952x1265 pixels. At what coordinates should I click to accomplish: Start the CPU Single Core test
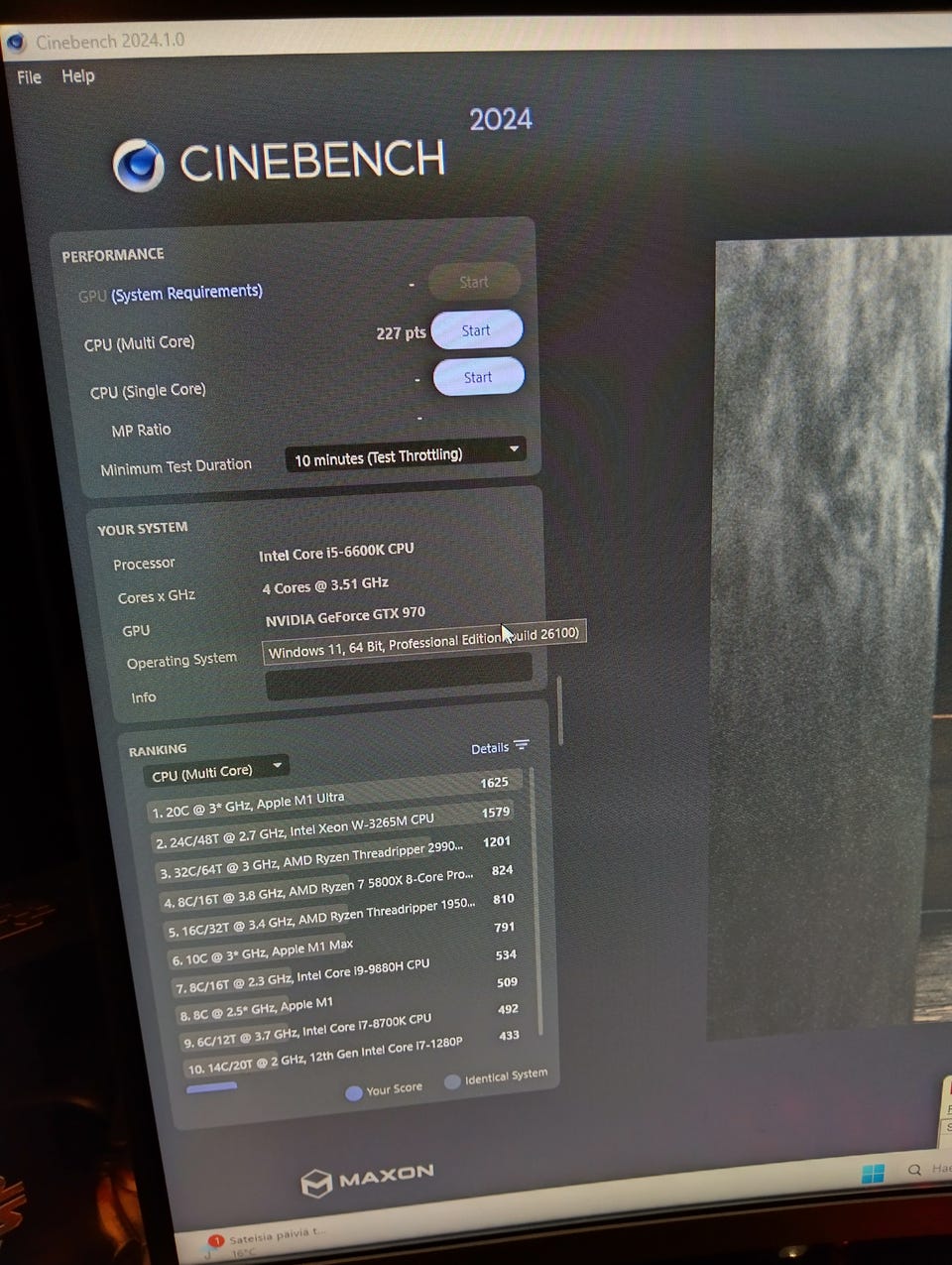(x=478, y=377)
